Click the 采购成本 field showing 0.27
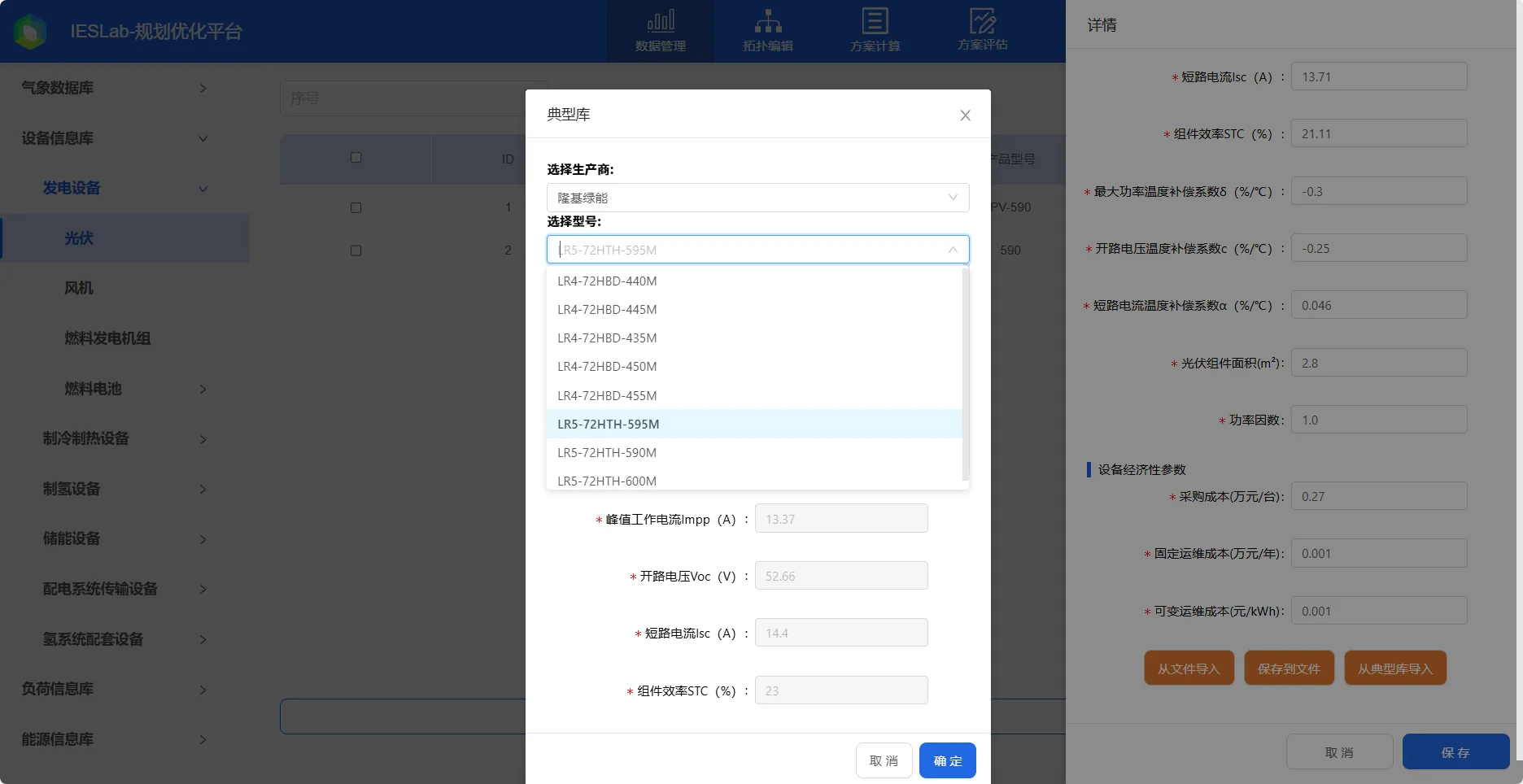1523x784 pixels. coord(1379,496)
